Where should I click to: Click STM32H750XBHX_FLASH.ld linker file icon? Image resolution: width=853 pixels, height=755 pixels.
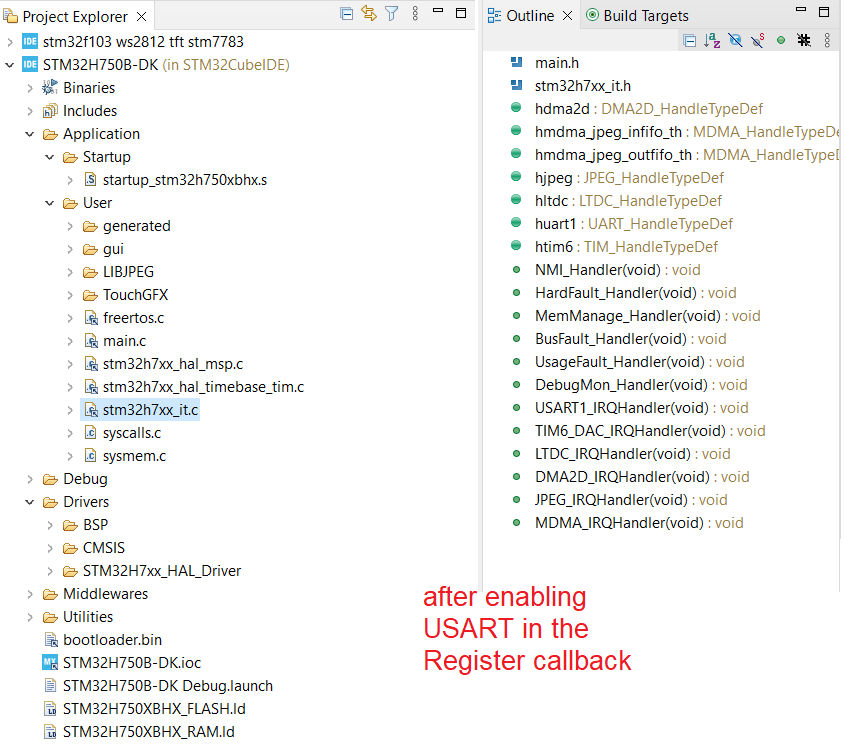50,709
